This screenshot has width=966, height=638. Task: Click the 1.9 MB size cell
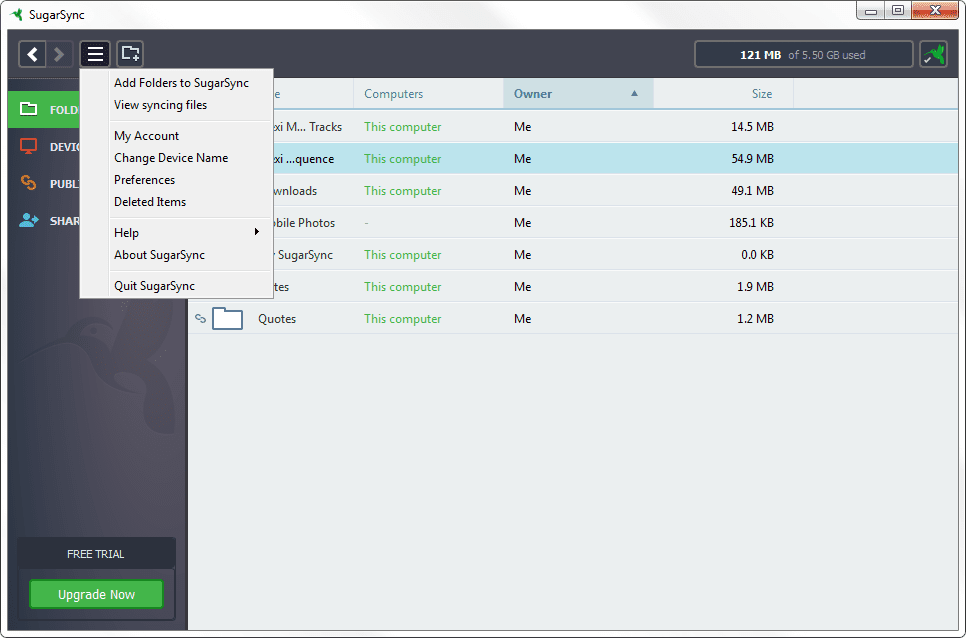pos(755,287)
